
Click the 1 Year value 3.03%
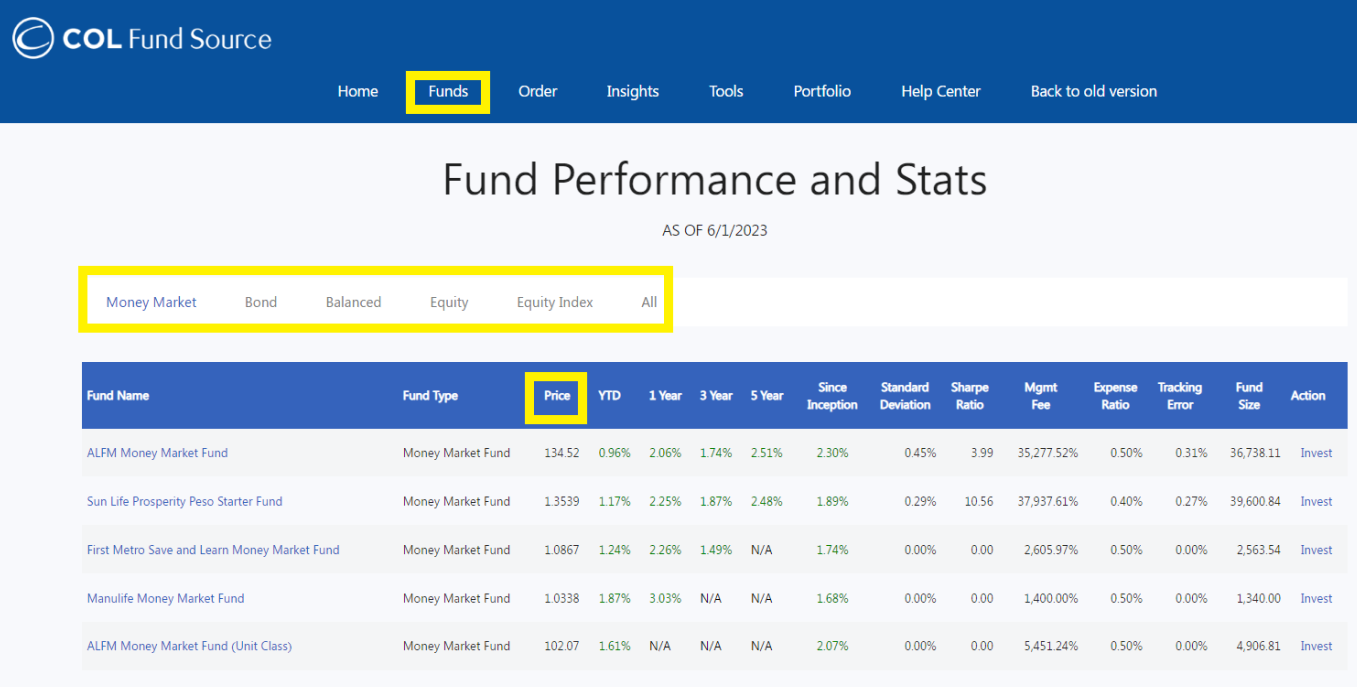665,598
